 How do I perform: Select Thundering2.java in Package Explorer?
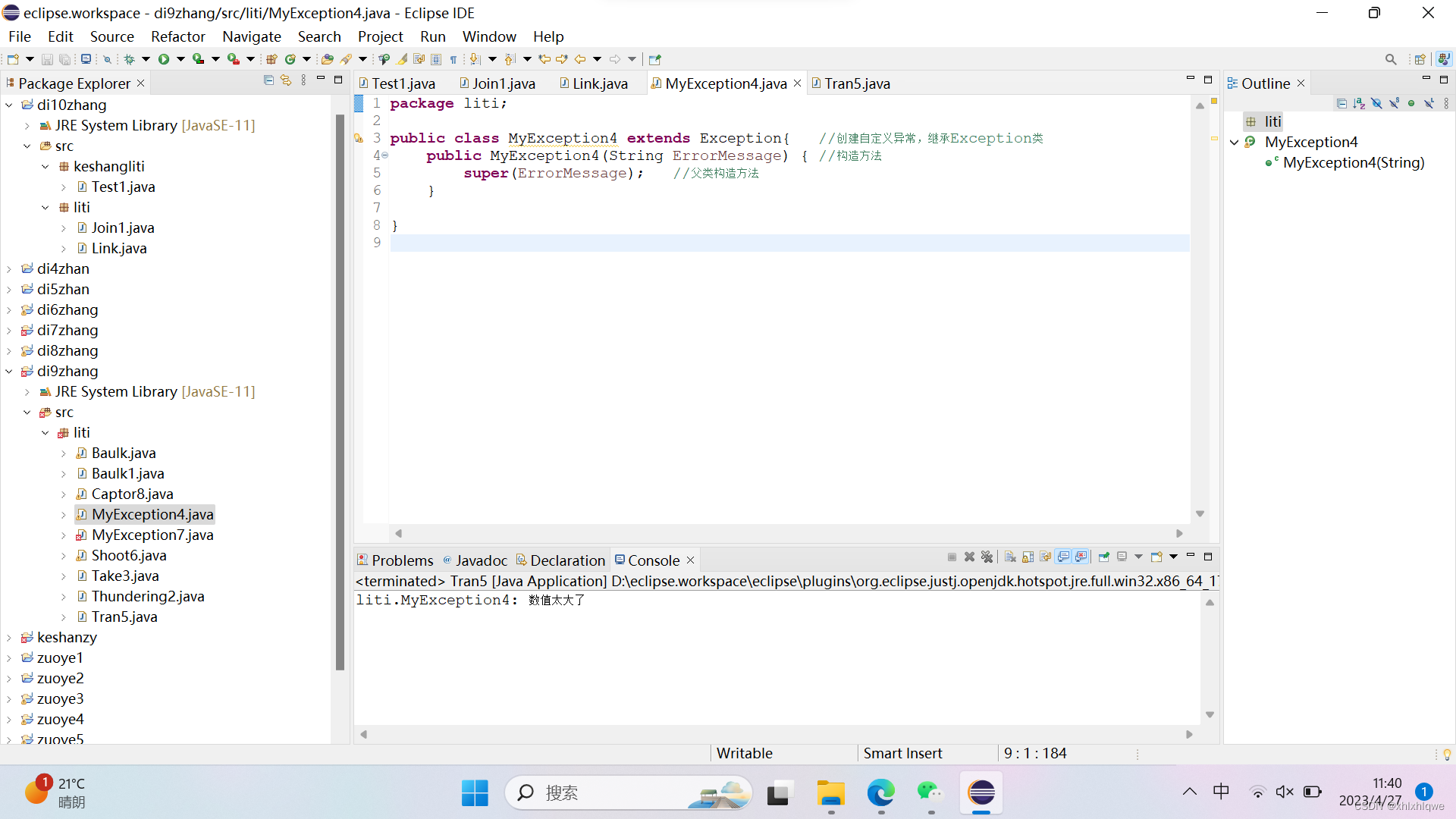tap(148, 597)
